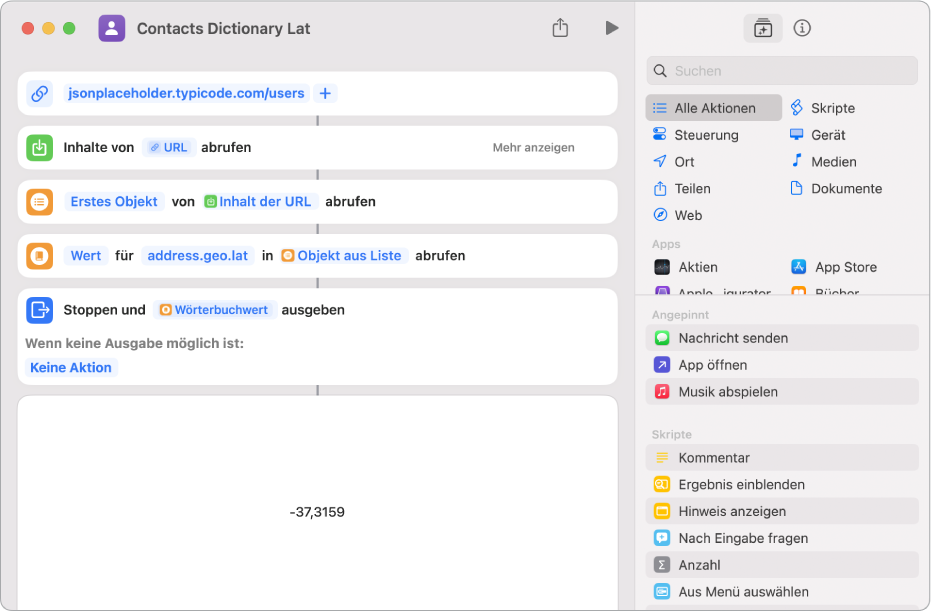Select the Alle Aktionen category
The height and width of the screenshot is (612, 931).
713,108
